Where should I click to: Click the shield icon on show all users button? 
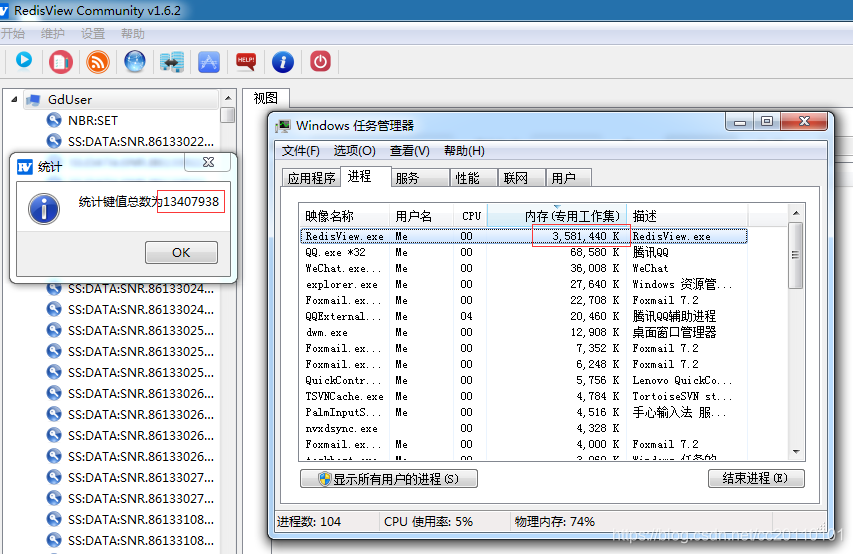coord(325,479)
